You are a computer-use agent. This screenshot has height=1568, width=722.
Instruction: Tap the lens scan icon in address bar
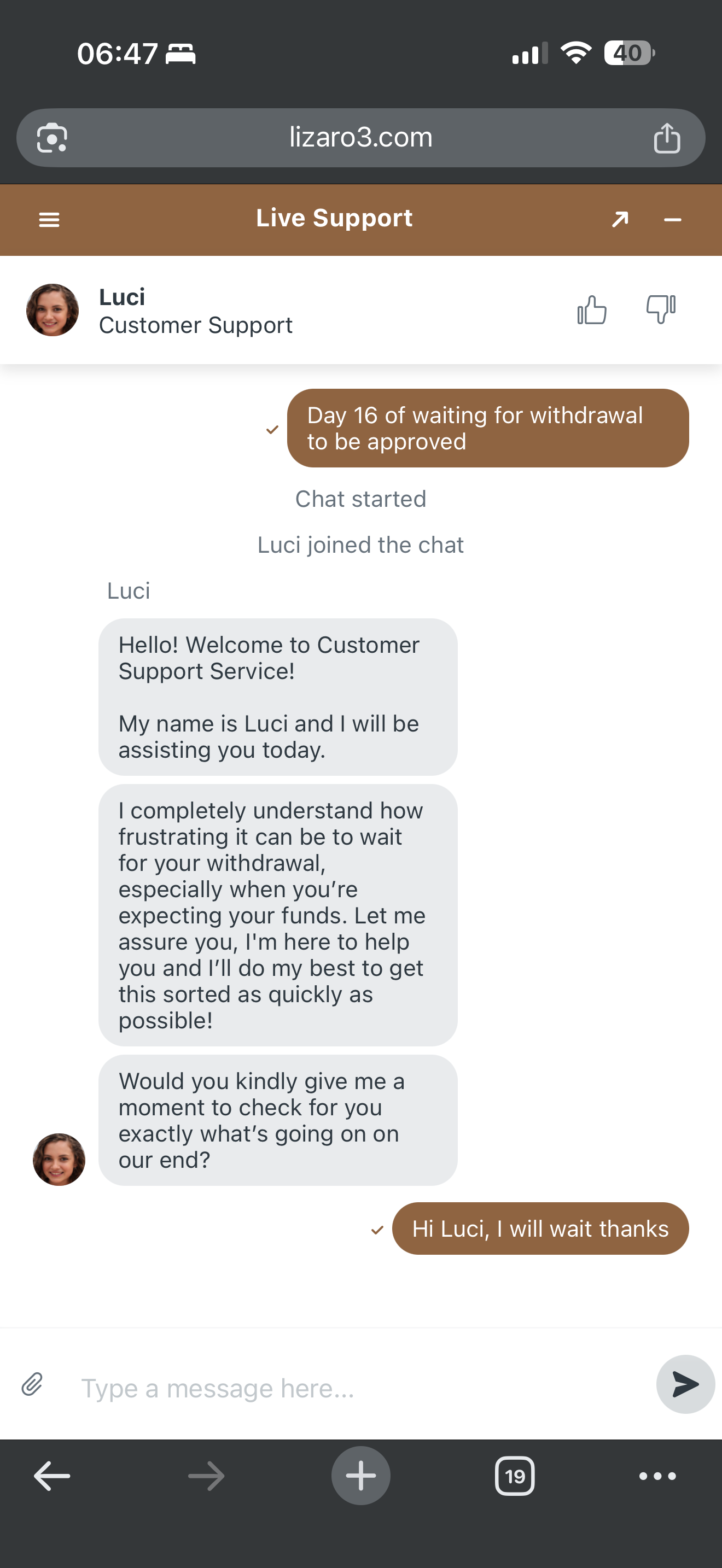tap(52, 138)
